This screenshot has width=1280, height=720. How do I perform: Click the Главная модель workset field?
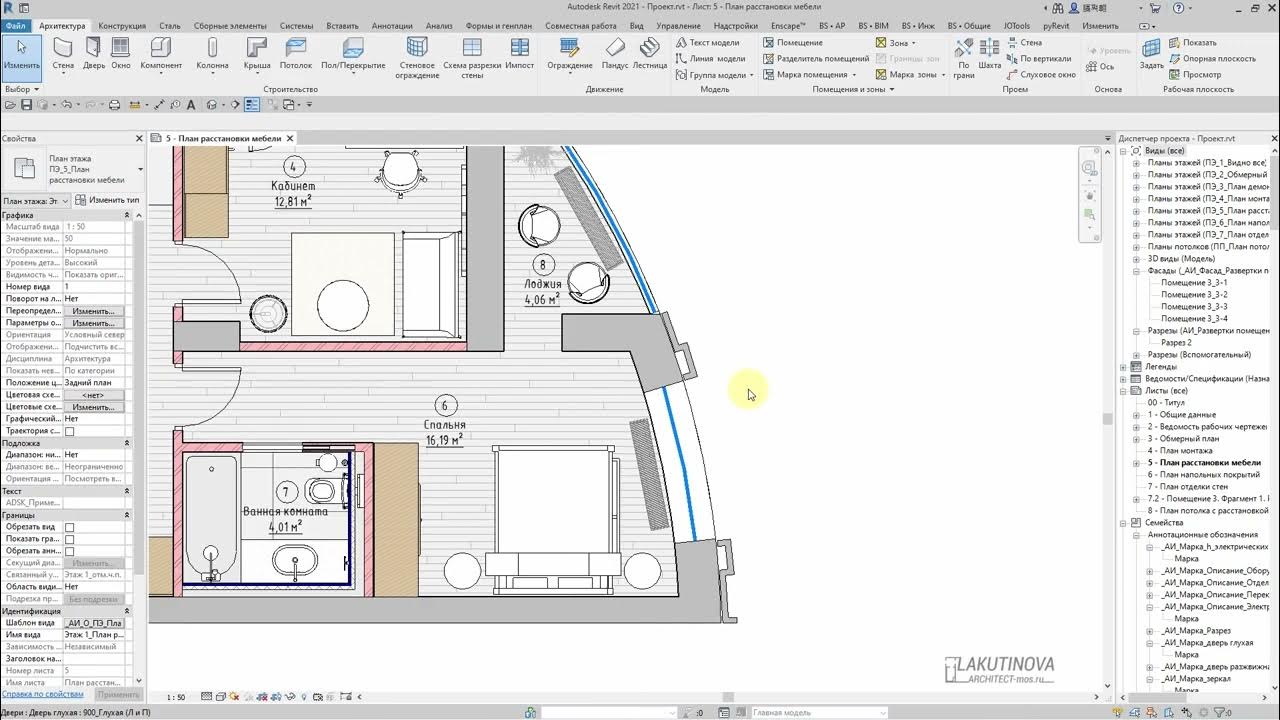point(818,713)
